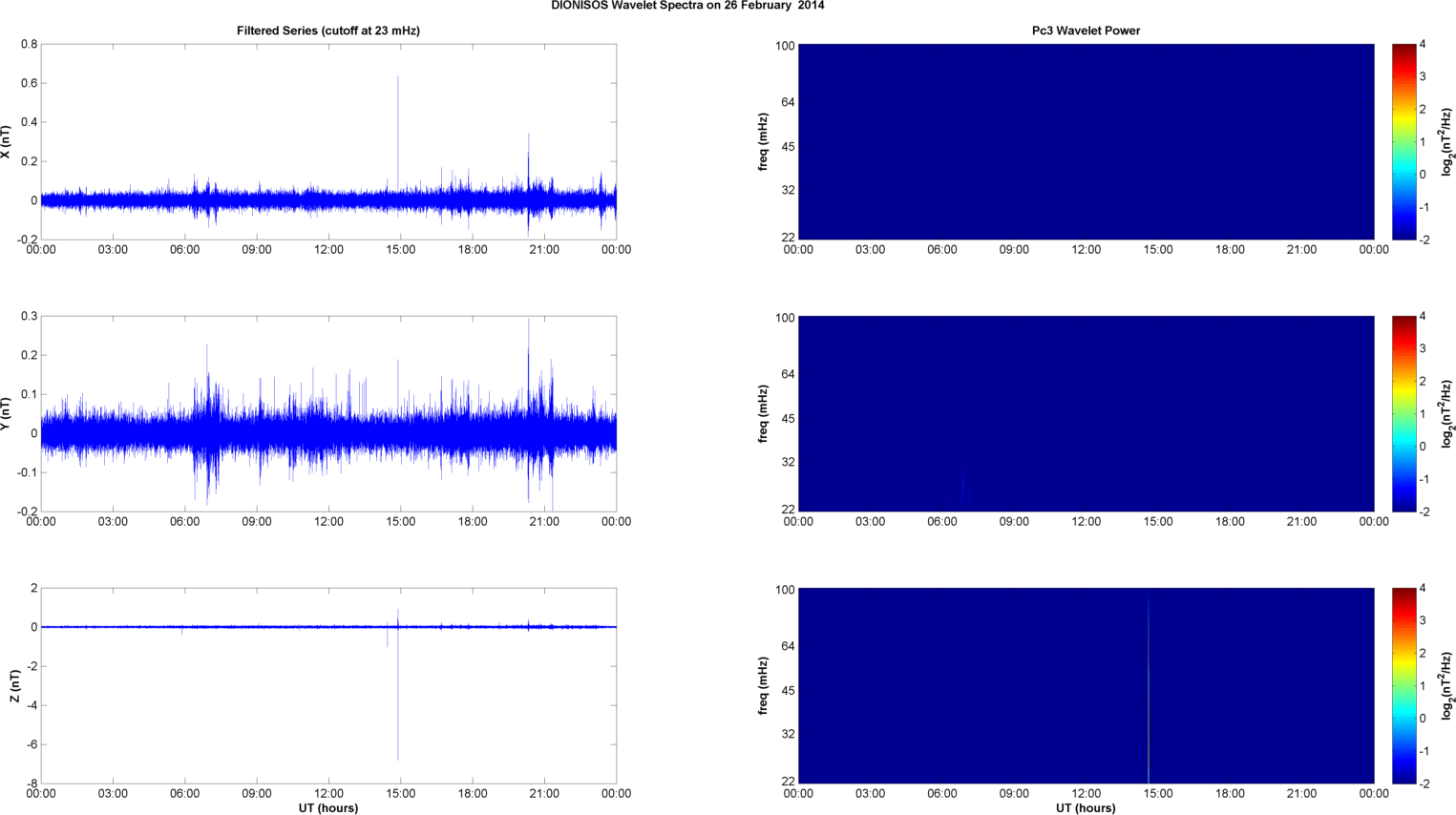Click the '-2' label on bottom colorbar

(x=1423, y=784)
